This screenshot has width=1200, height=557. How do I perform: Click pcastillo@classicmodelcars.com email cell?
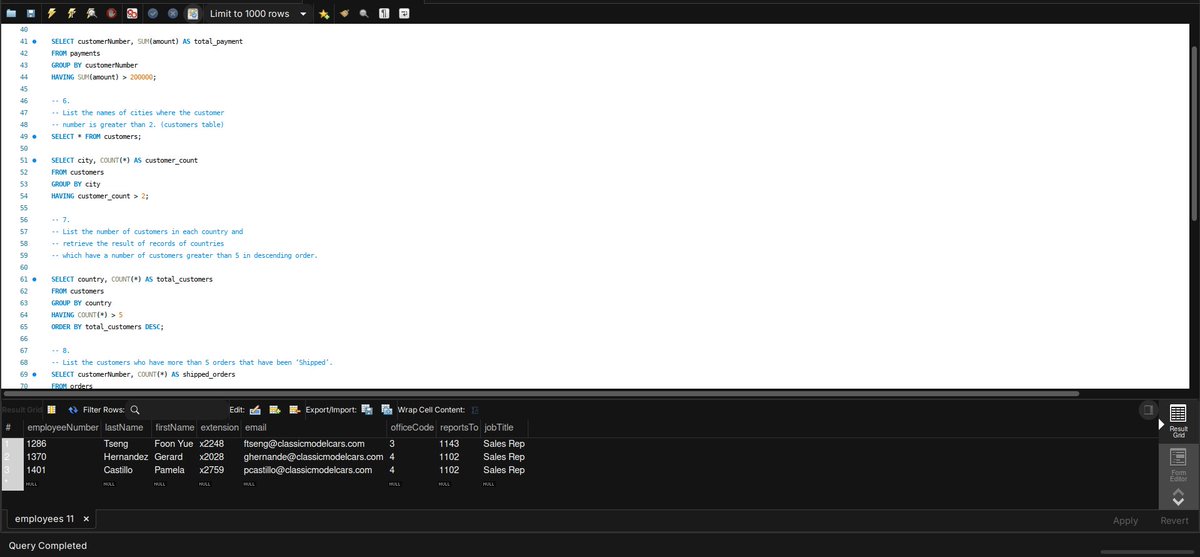pyautogui.click(x=313, y=469)
